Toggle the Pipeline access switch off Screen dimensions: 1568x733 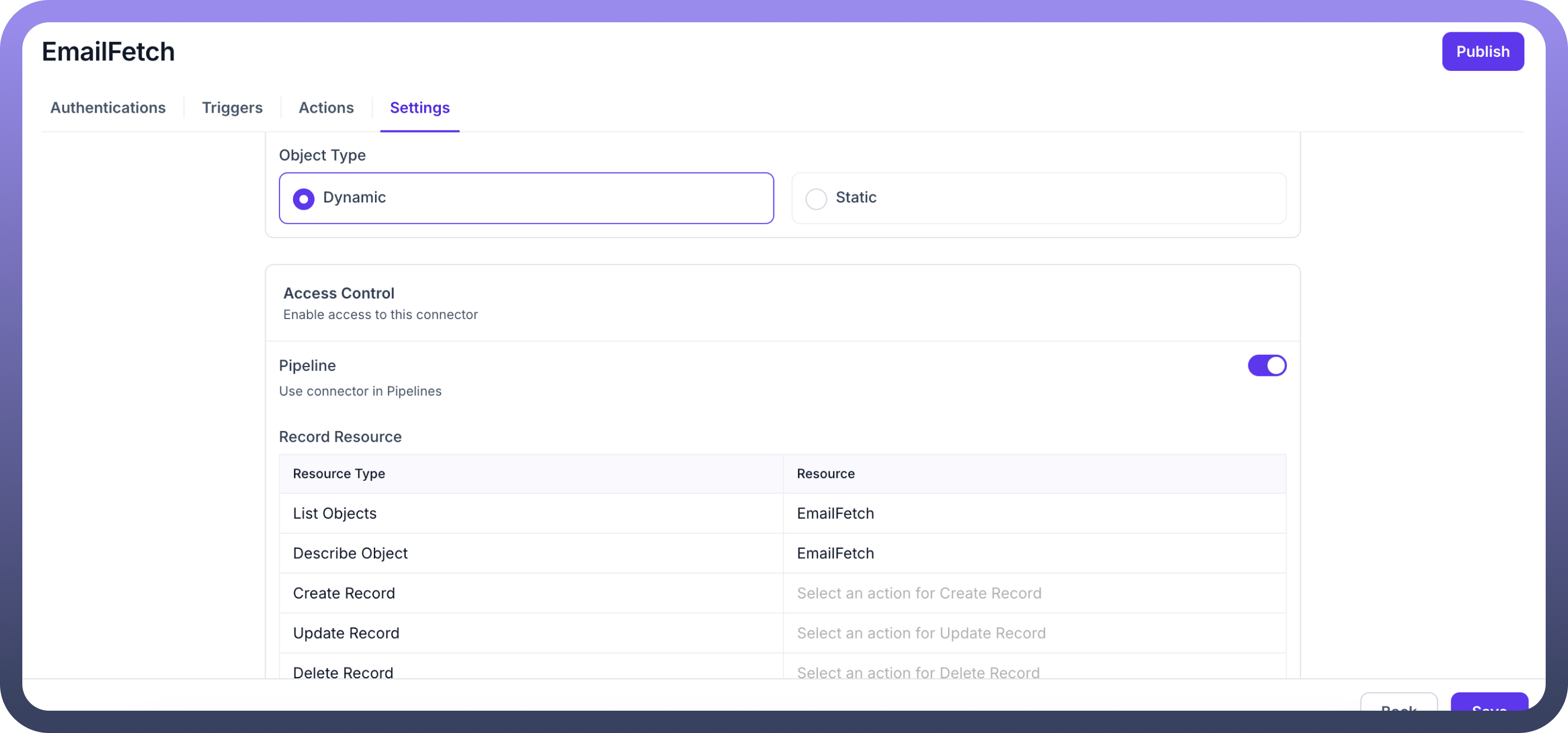coord(1267,365)
